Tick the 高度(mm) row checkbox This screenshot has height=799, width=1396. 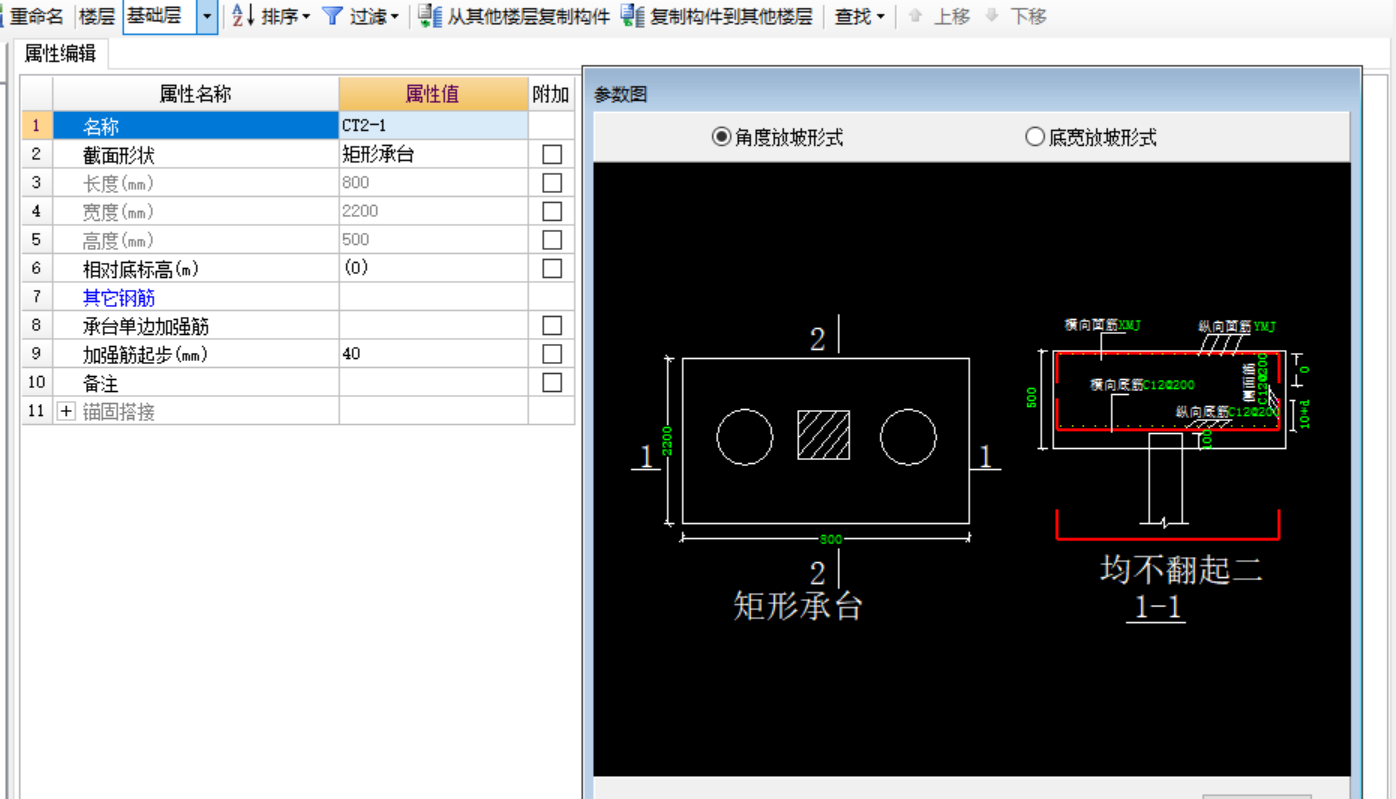coord(552,240)
